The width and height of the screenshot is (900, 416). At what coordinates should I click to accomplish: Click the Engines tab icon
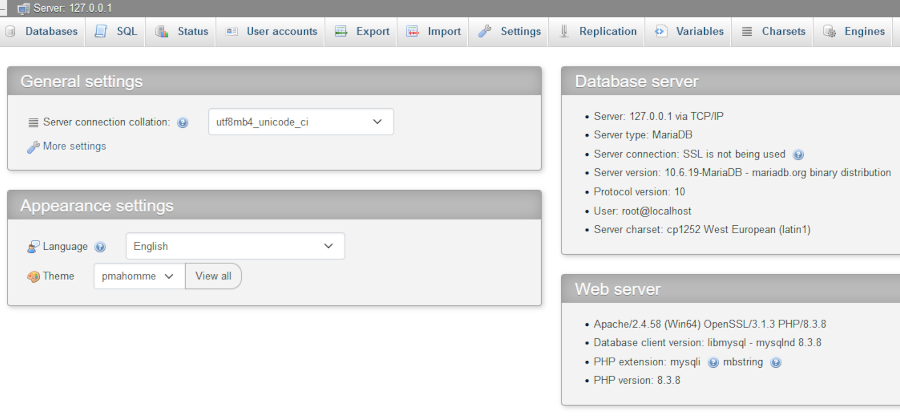[829, 32]
